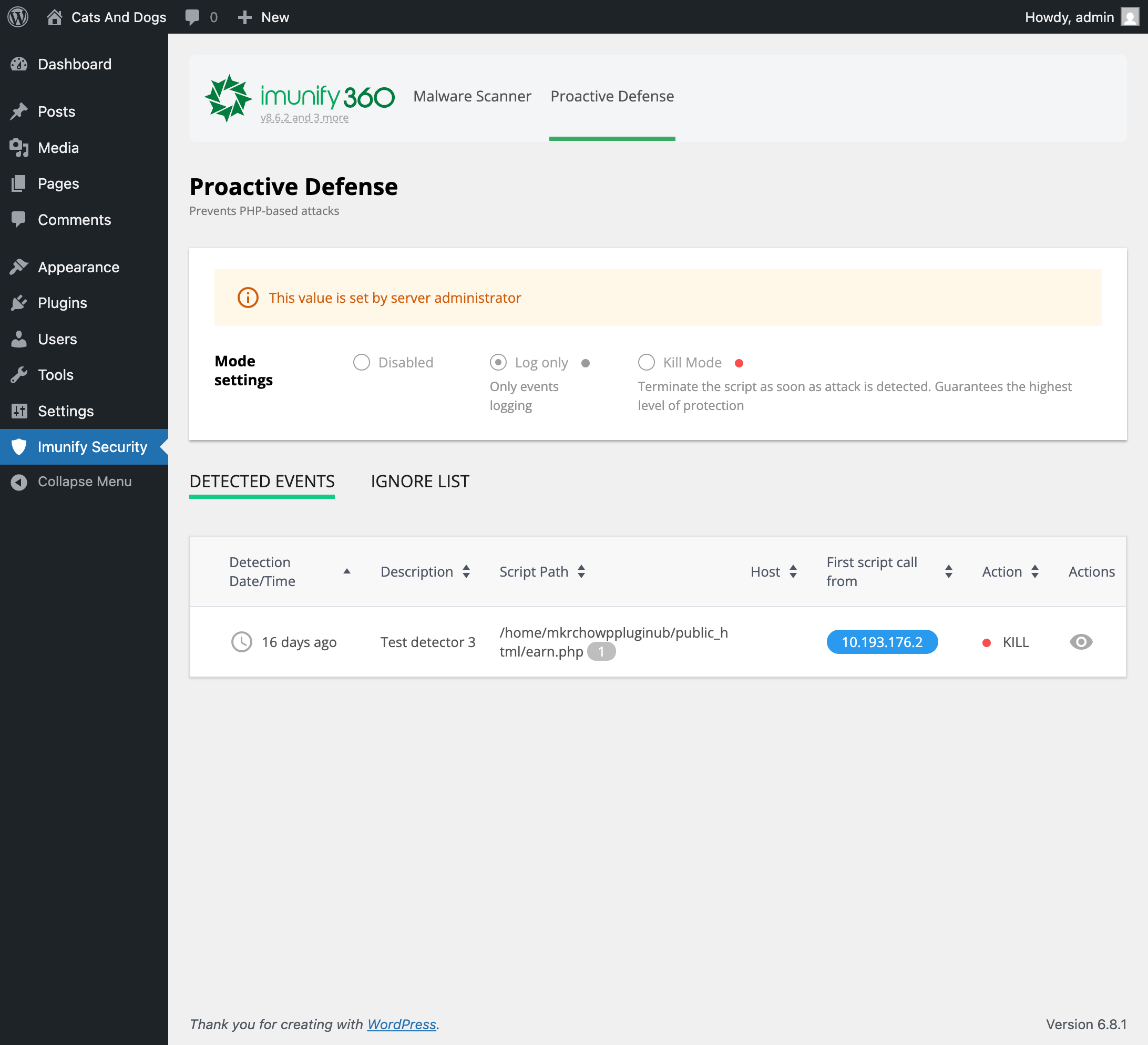Viewport: 1148px width, 1045px height.
Task: Sort the table by Host column
Action: 794,571
